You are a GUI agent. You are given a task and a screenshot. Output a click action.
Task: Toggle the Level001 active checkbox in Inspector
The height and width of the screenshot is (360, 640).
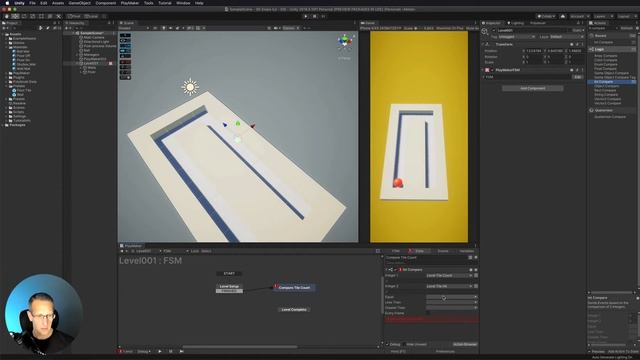click(x=493, y=31)
